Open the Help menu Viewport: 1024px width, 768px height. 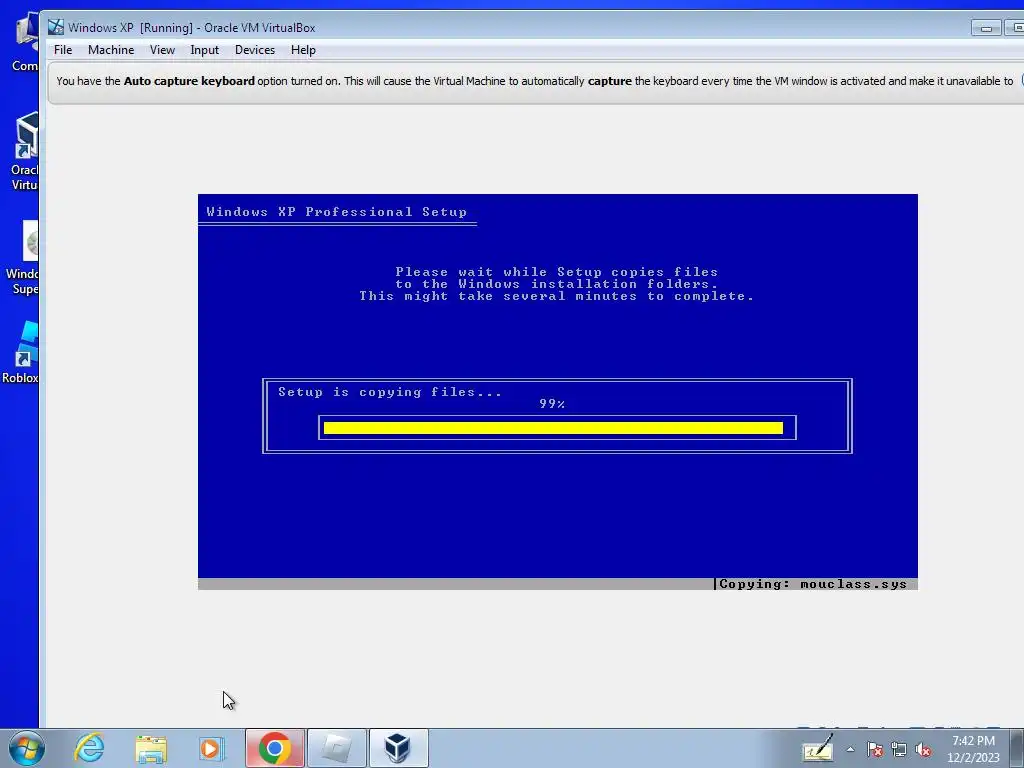(303, 50)
